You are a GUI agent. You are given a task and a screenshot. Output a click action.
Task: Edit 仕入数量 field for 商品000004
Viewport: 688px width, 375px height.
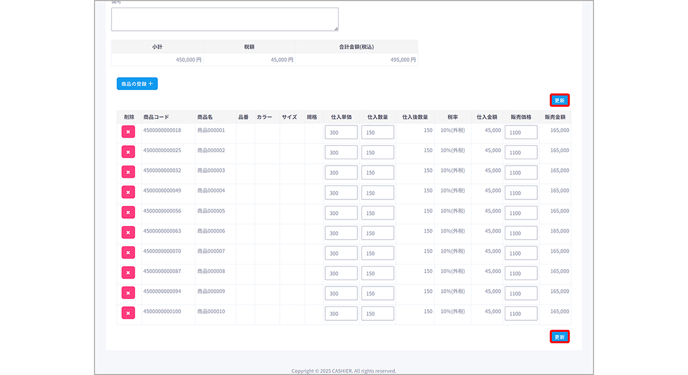378,193
